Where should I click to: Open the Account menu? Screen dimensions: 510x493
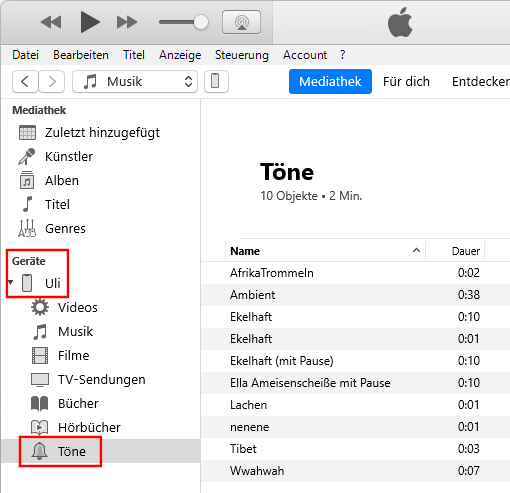pos(305,55)
